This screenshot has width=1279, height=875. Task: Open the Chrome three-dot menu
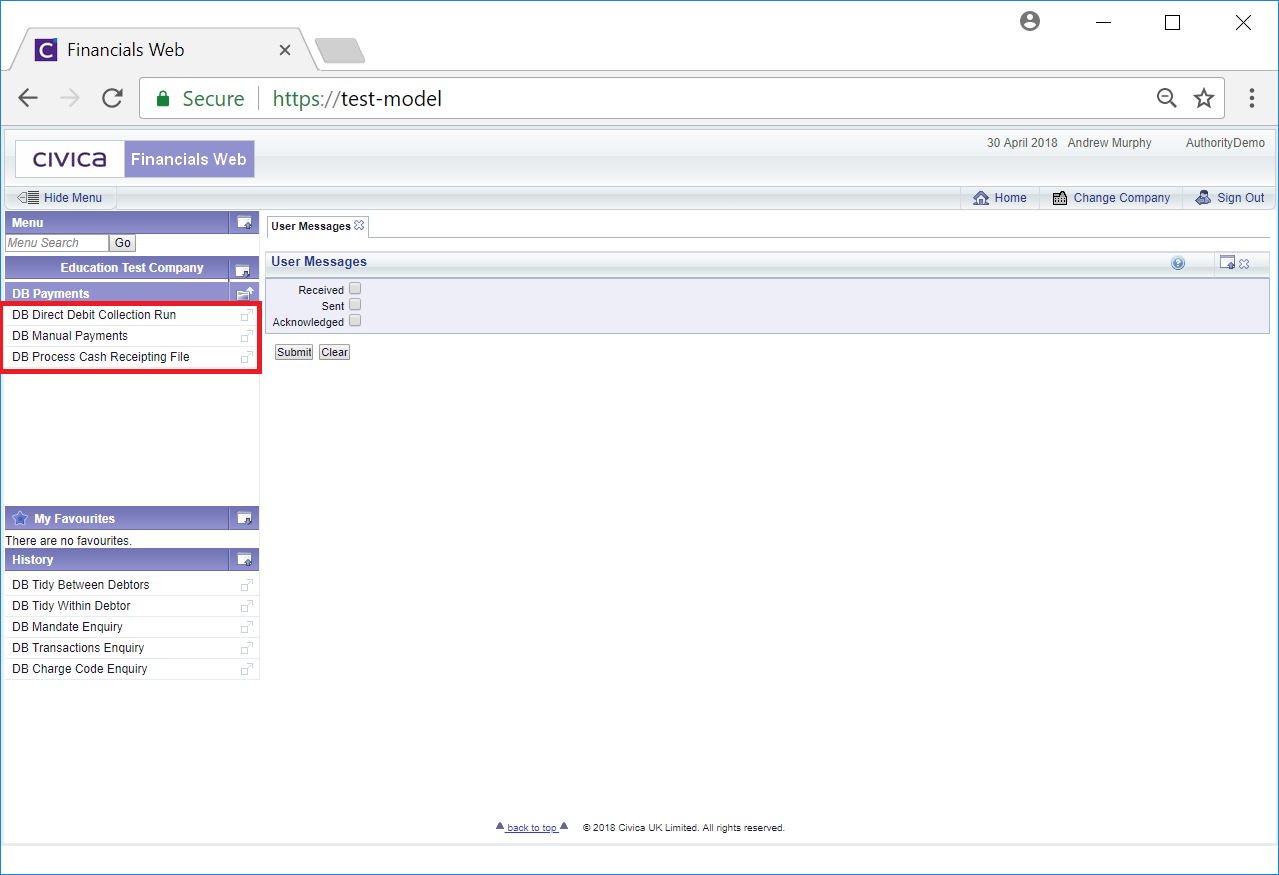1251,98
